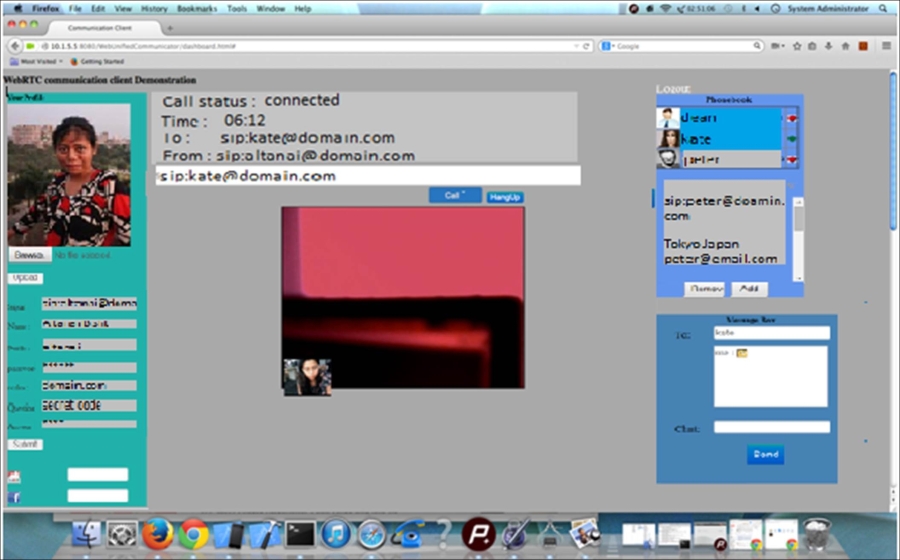Click the green status icon next to Kate
This screenshot has width=900, height=560.
point(792,139)
